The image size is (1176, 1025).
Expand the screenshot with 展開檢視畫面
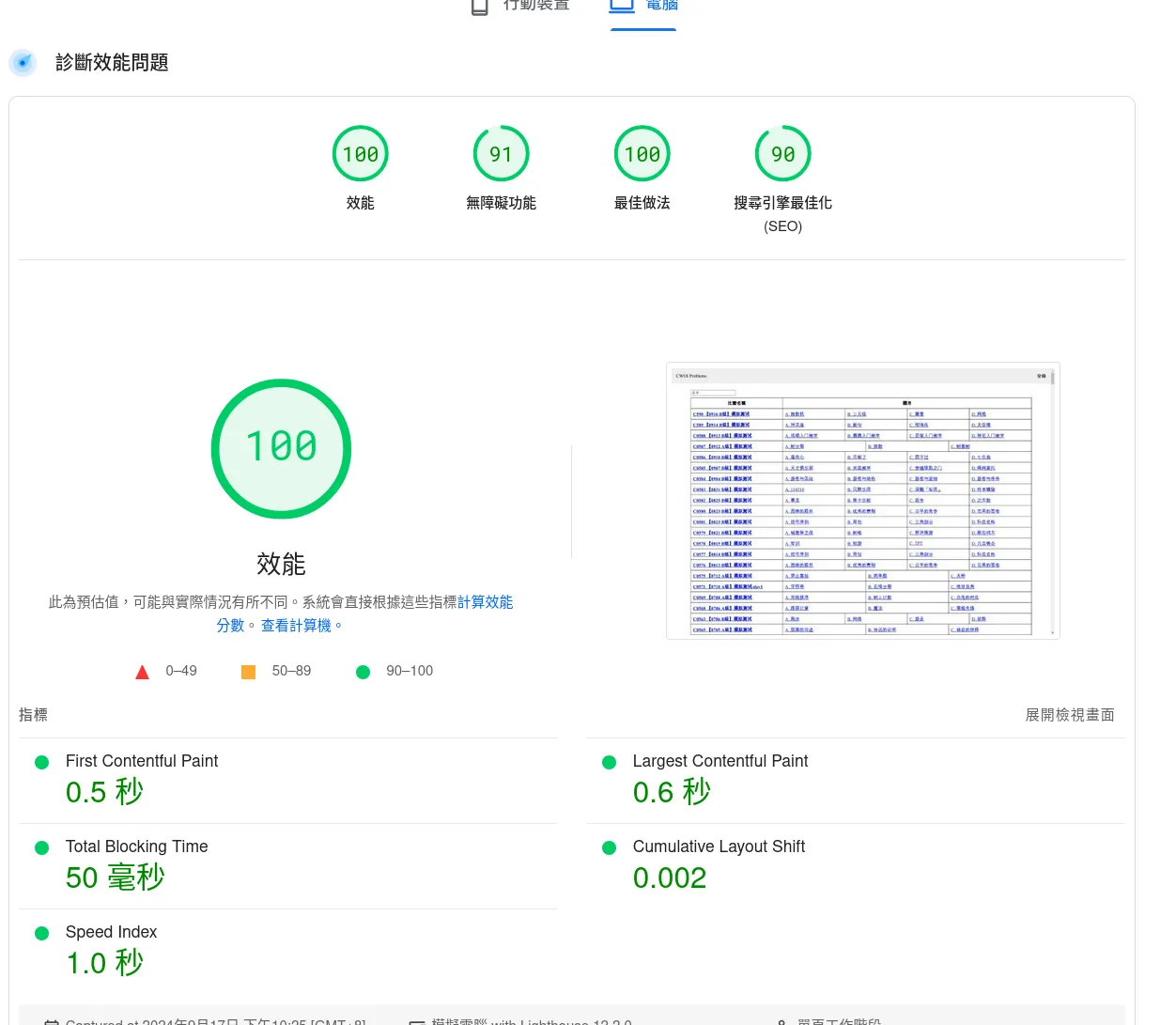(1070, 715)
